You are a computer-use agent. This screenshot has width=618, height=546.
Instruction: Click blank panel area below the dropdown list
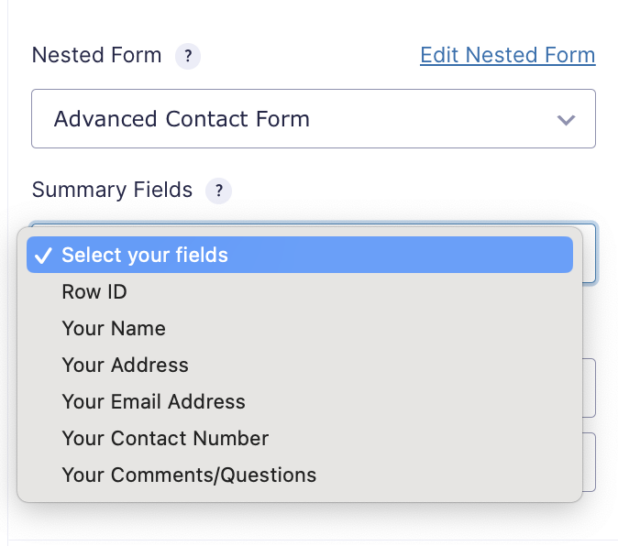click(x=300, y=522)
